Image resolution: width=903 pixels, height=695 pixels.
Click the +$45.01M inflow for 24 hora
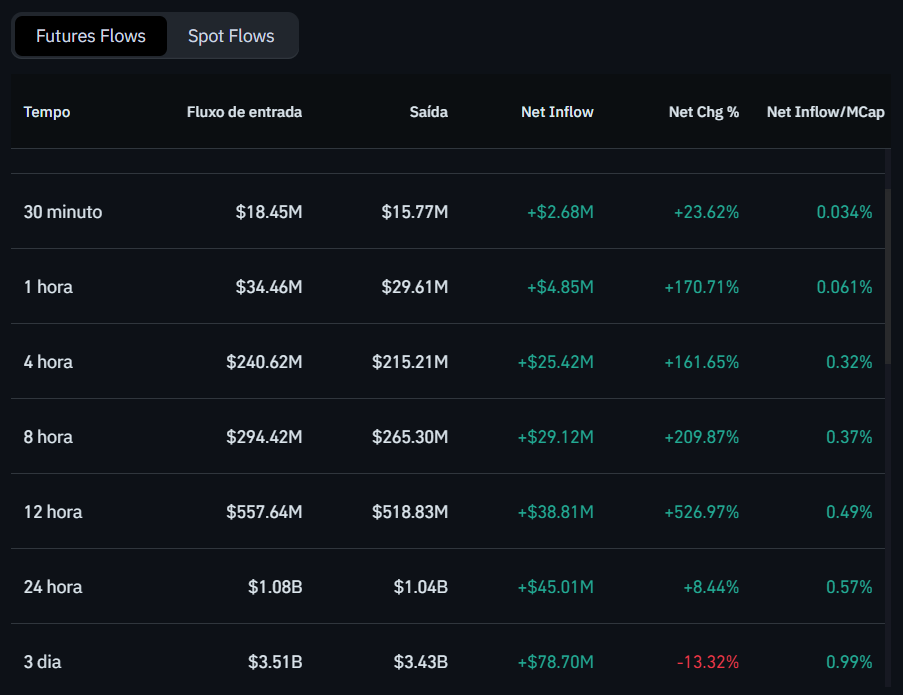coord(556,587)
